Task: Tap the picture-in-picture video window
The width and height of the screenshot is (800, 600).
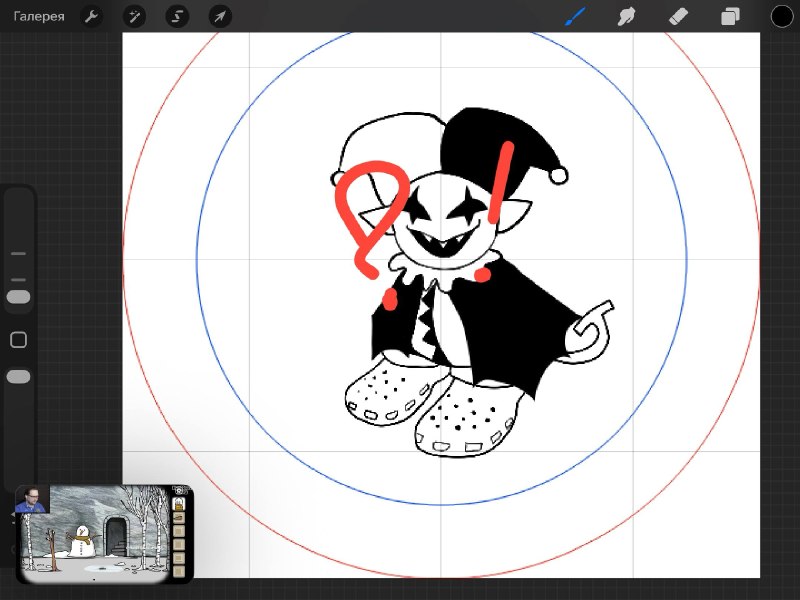Action: 104,534
